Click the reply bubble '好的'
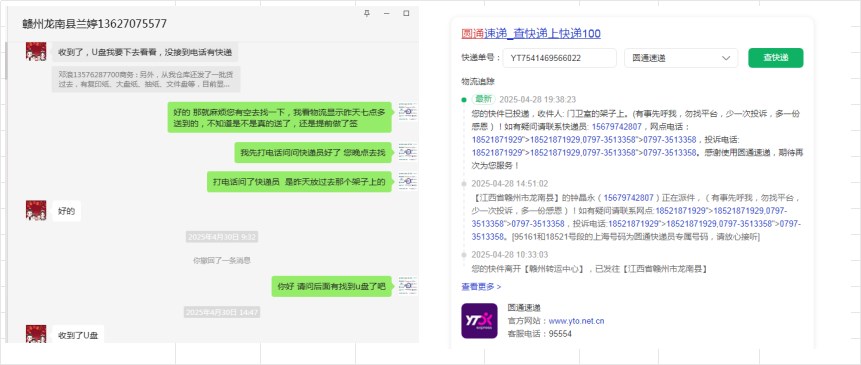This screenshot has height=365, width=861. click(x=66, y=211)
